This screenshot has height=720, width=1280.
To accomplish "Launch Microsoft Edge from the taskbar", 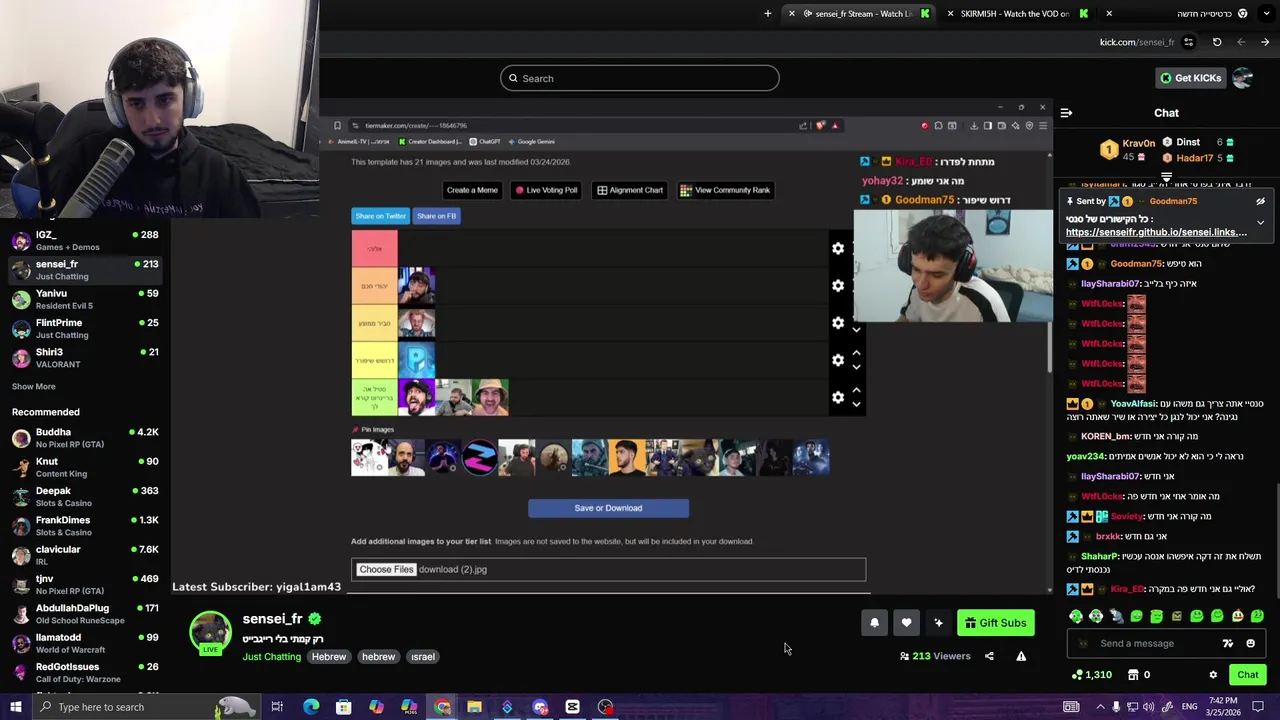I will [311, 707].
